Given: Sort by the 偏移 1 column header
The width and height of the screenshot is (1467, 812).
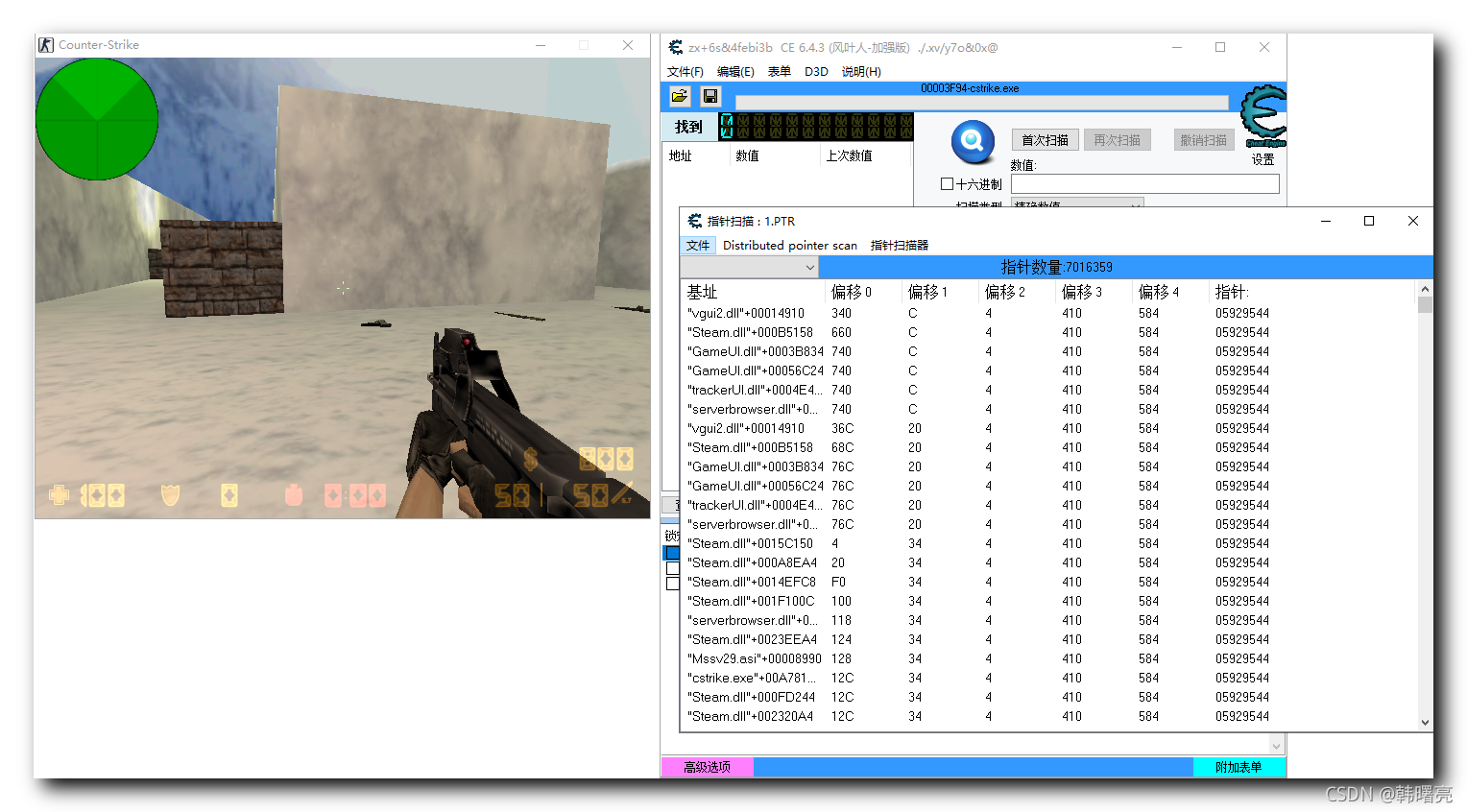Looking at the screenshot, I should [x=940, y=292].
